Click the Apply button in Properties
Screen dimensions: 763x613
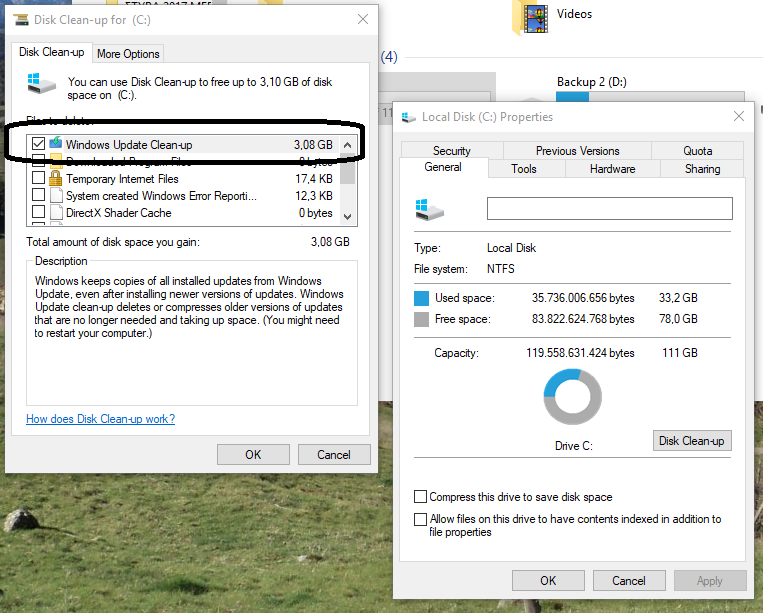pyautogui.click(x=709, y=580)
